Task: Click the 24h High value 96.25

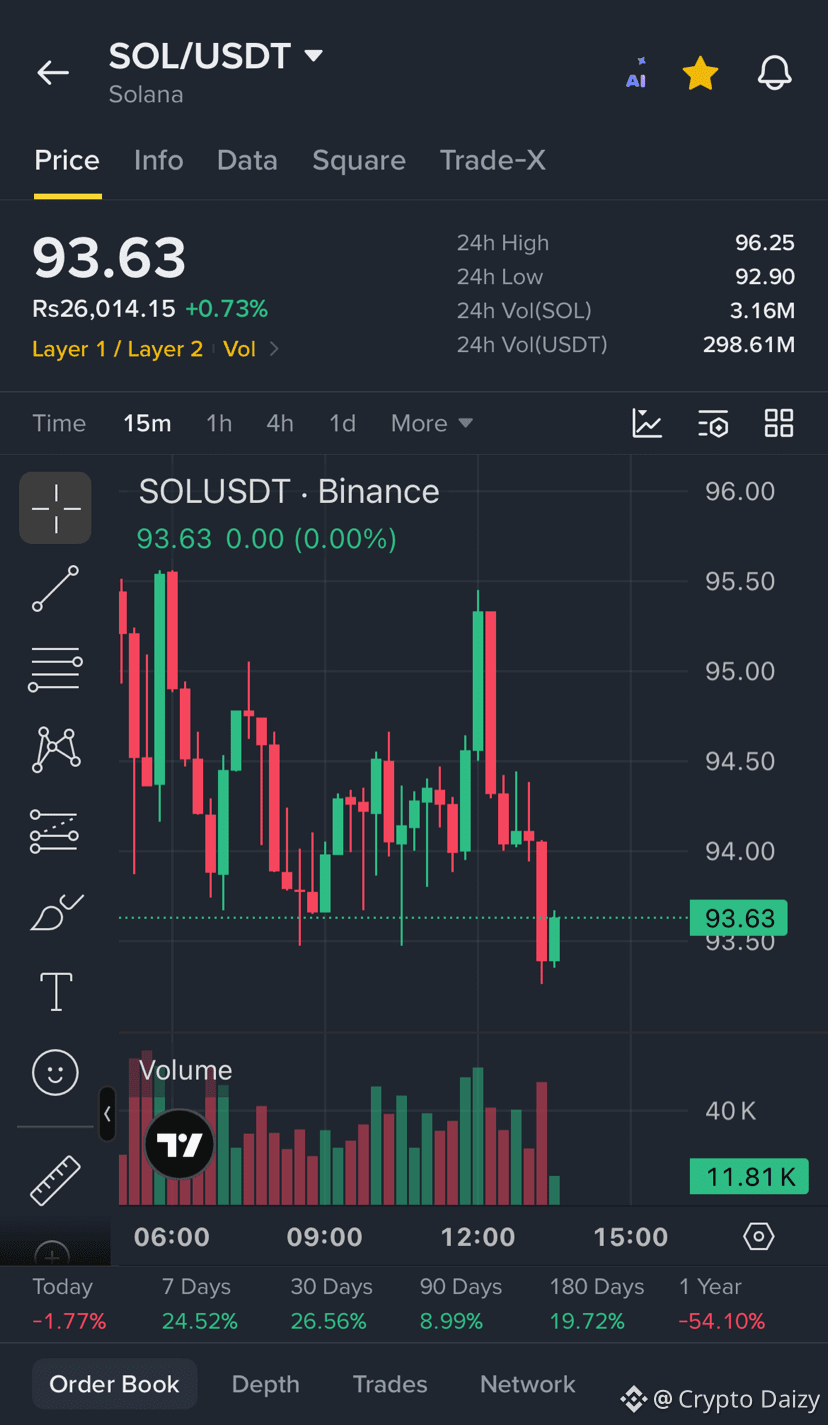Action: (x=765, y=243)
